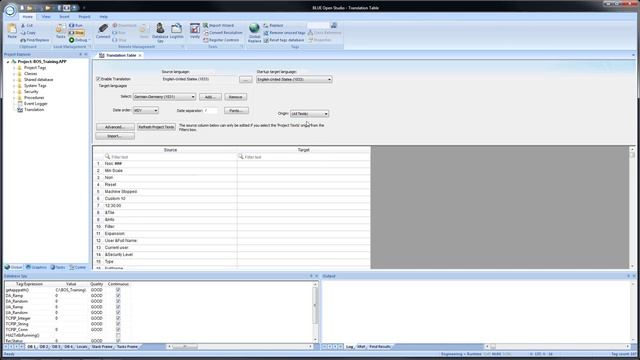The image size is (640, 360).
Task: Toggle Continuous checkbox for the first DA_Ramp row
Action: [118, 296]
